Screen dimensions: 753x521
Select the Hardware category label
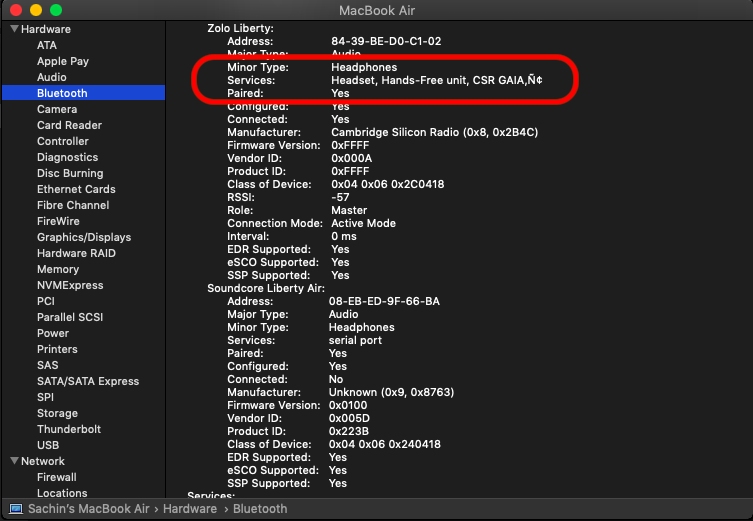coord(46,29)
